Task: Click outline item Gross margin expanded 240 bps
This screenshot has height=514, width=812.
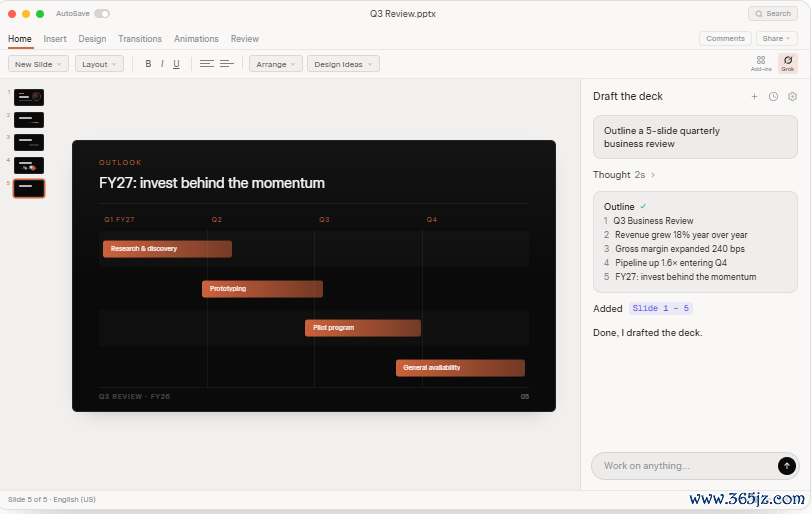Action: (x=680, y=249)
